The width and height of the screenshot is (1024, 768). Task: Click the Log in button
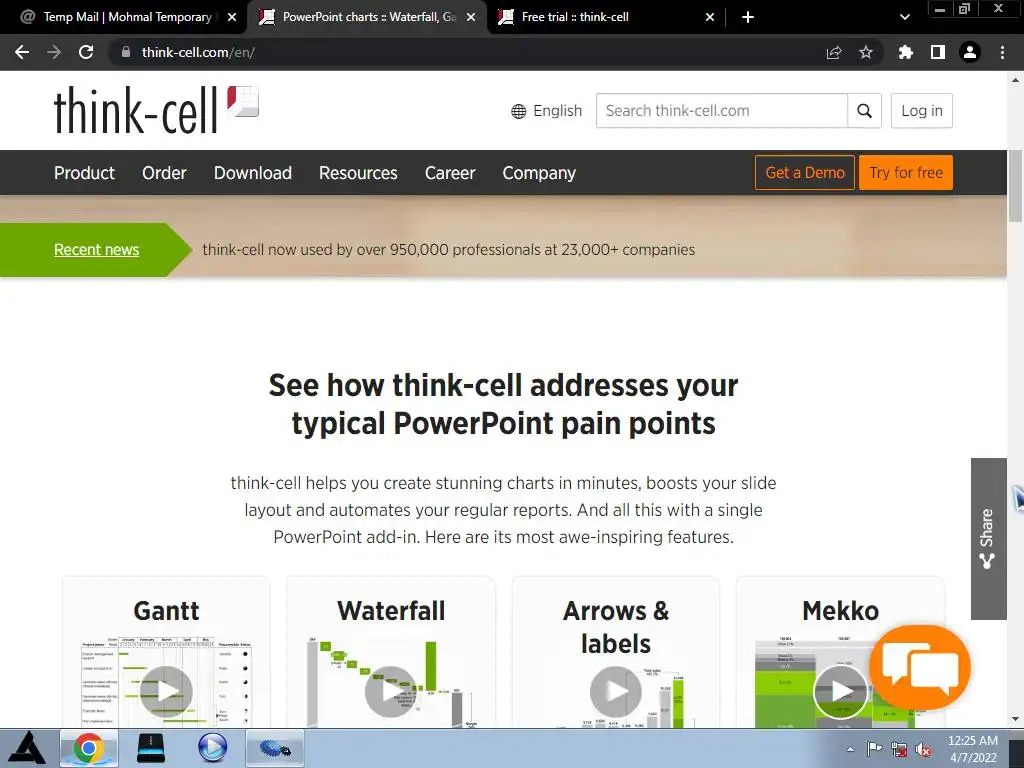click(921, 110)
